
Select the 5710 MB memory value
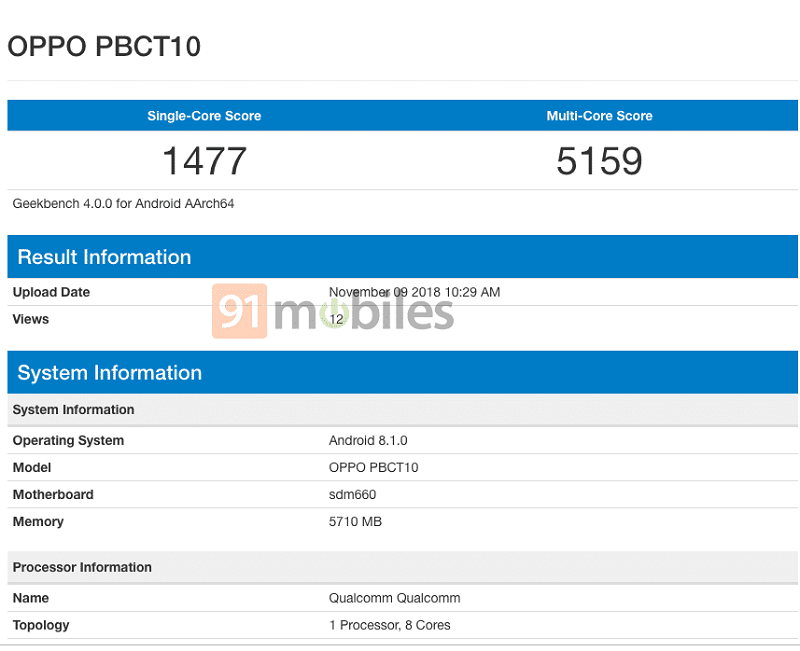pyautogui.click(x=355, y=521)
